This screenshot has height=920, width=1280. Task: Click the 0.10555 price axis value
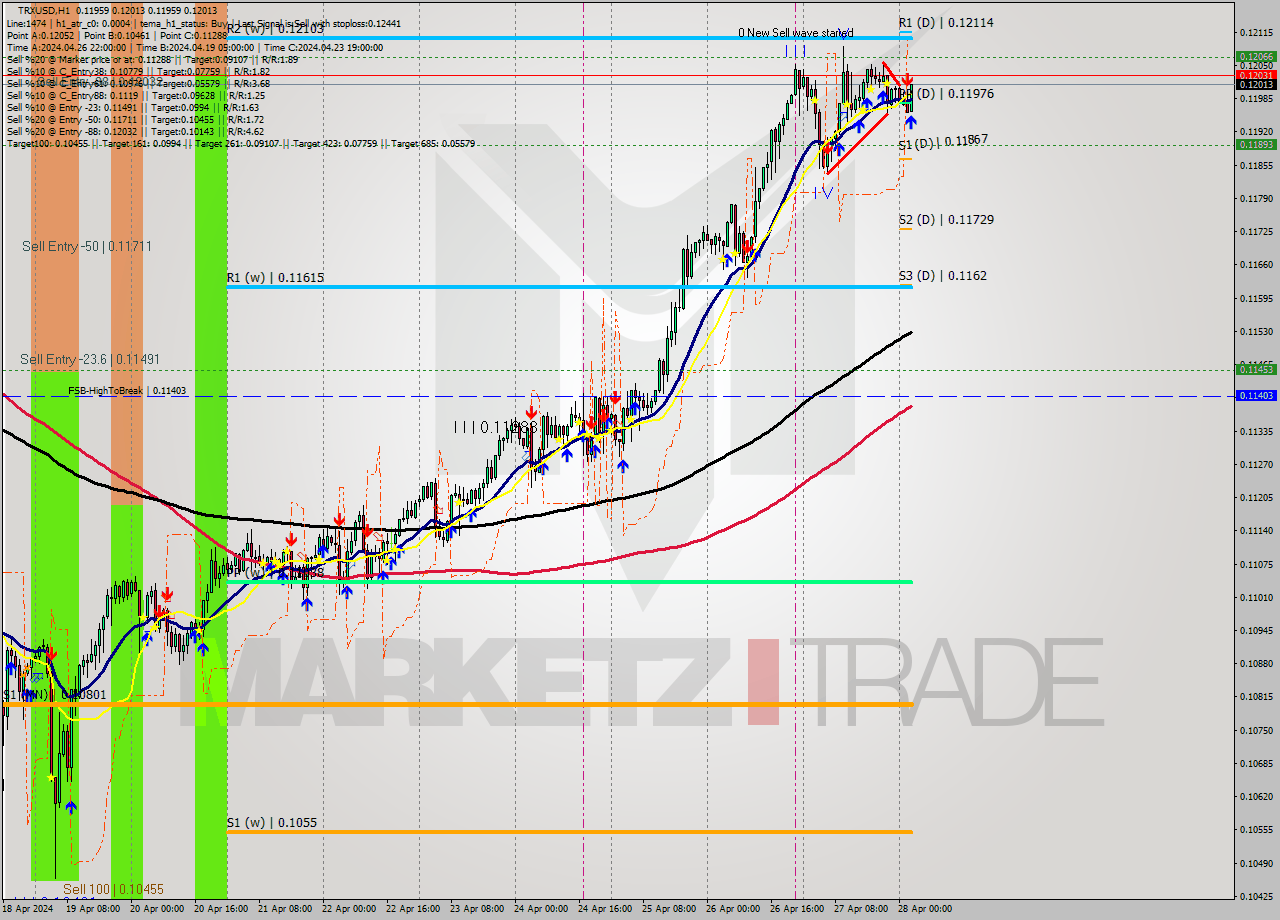pyautogui.click(x=1256, y=830)
